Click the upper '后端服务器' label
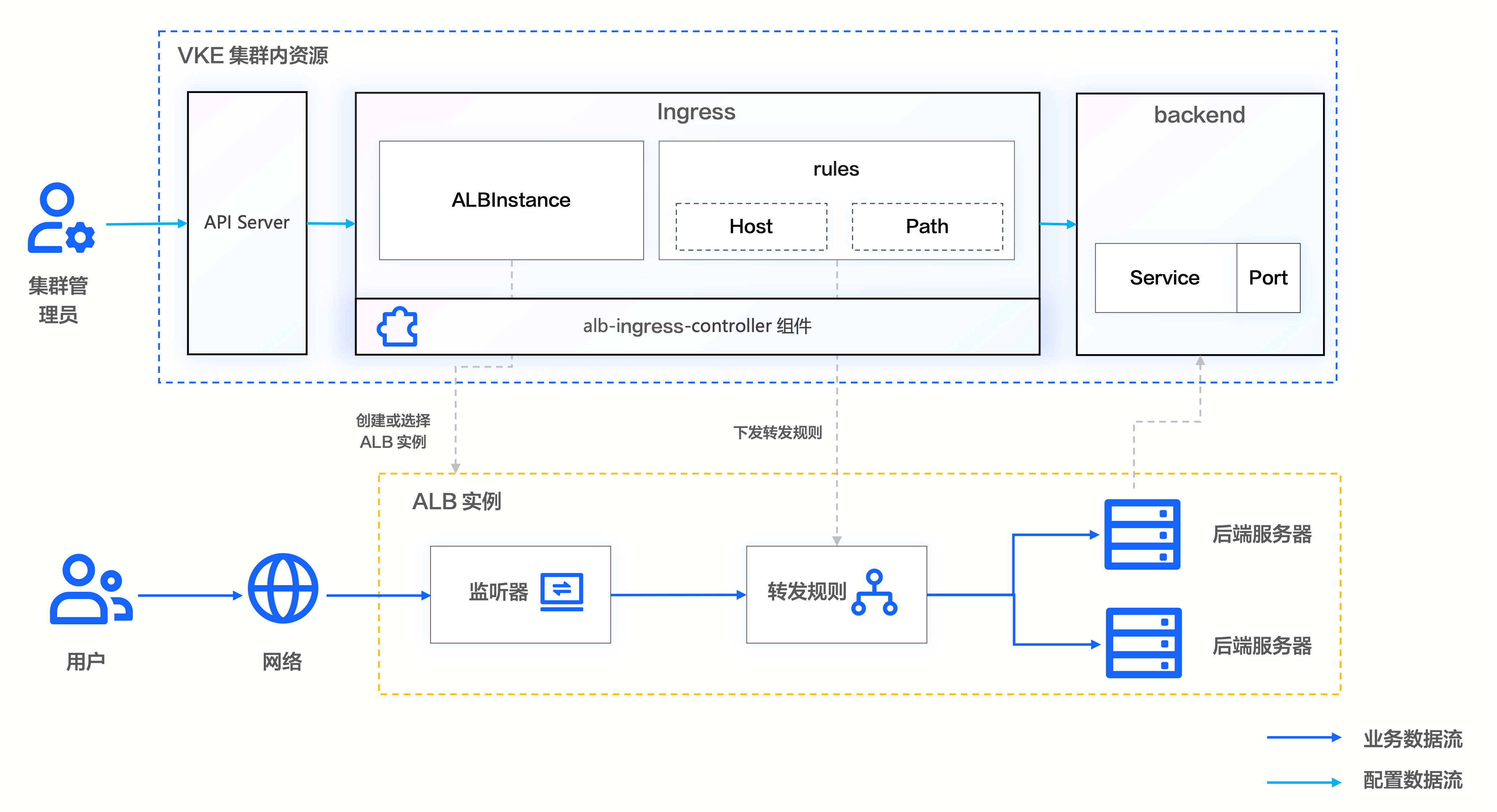The width and height of the screenshot is (1497, 812). [x=1262, y=534]
